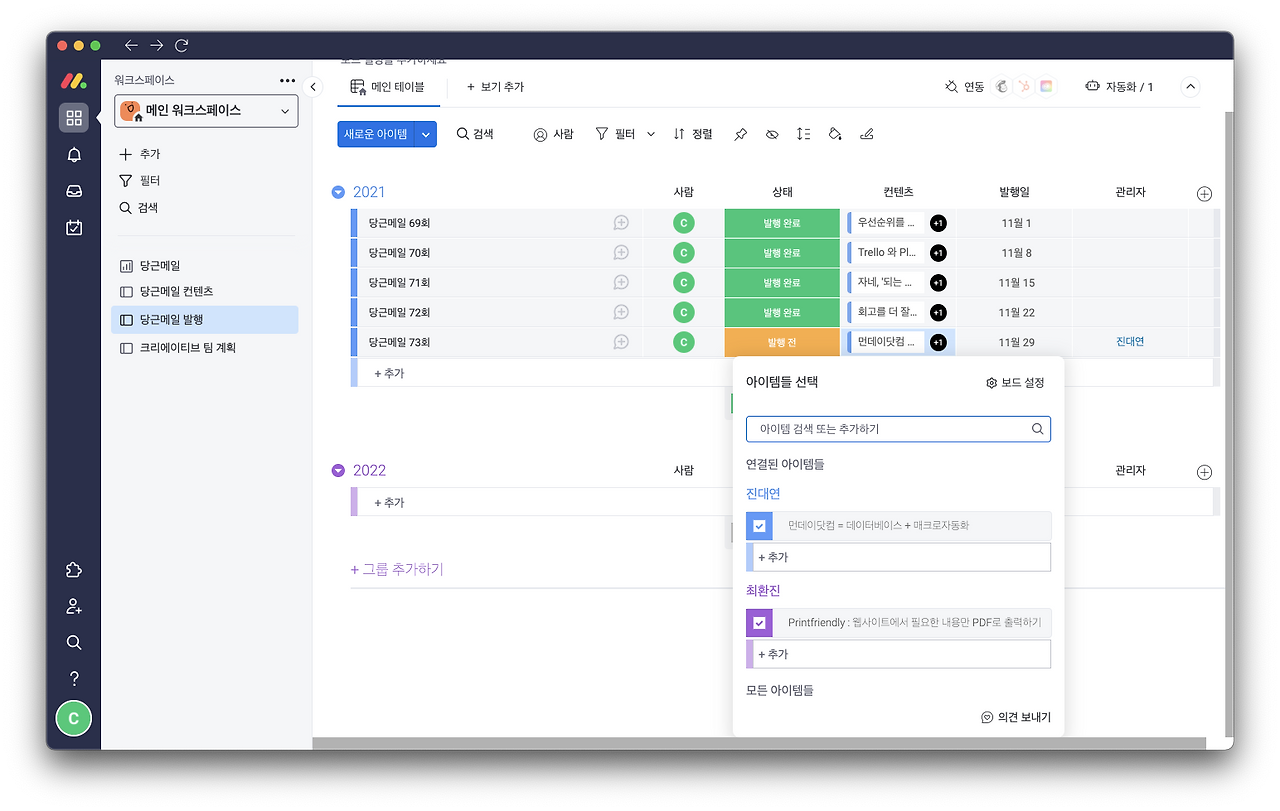This screenshot has width=1280, height=811.
Task: Open the help question-mark icon
Action: [74, 678]
